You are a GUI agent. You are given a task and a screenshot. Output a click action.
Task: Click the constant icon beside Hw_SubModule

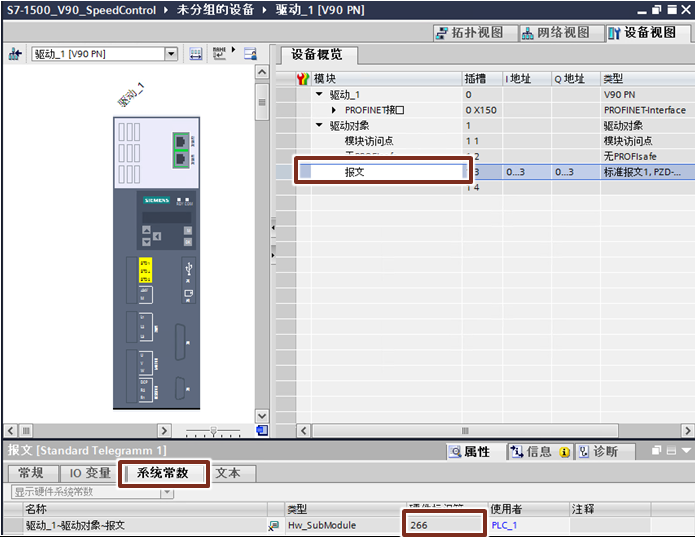click(x=274, y=526)
